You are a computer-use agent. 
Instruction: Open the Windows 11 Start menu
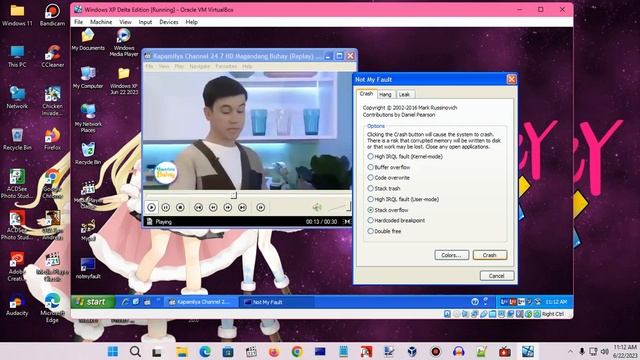(x=113, y=351)
